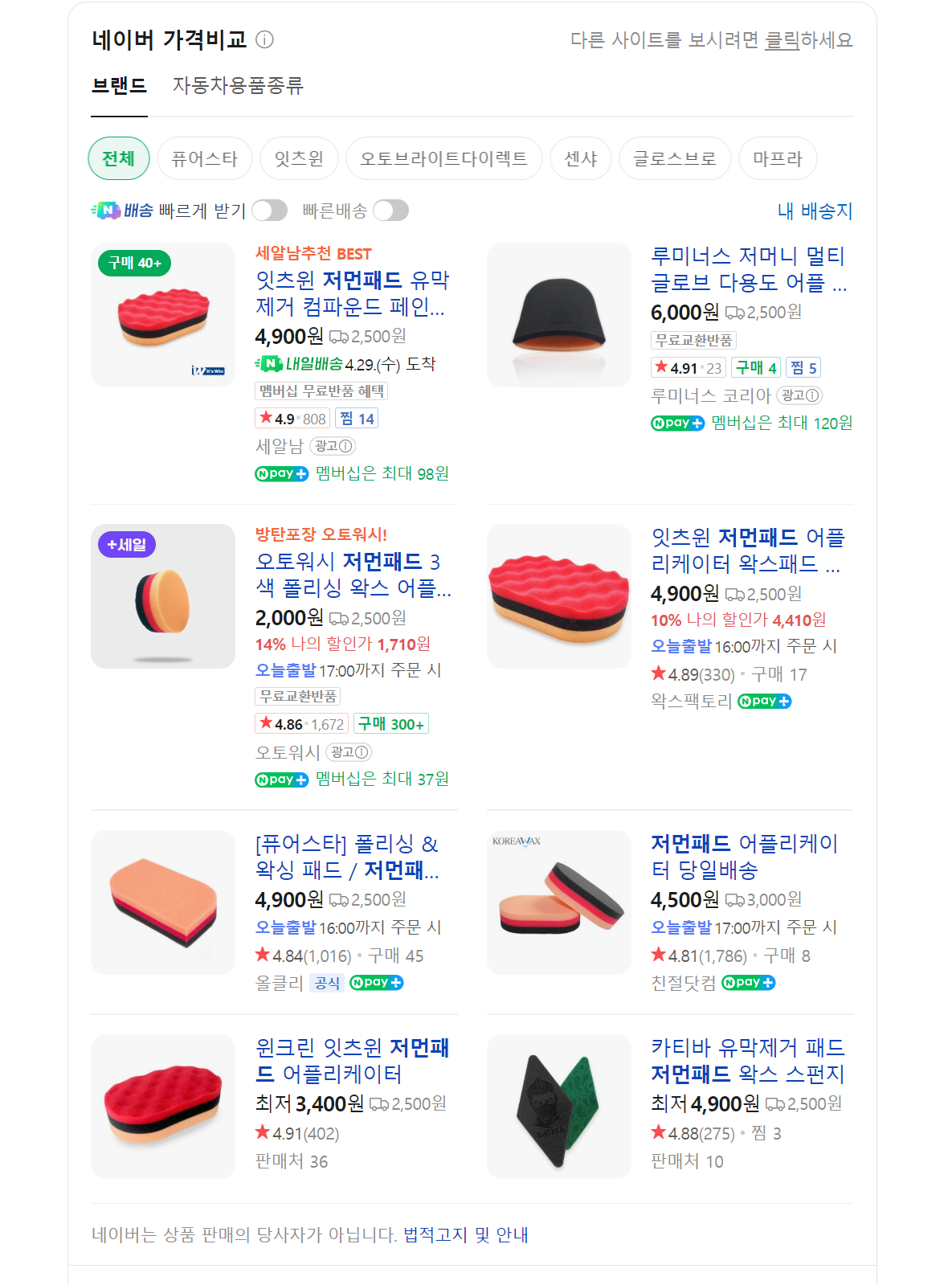Open the 법적고지 및 안내 link
Viewport: 952px width, 1285px height.
465,1234
